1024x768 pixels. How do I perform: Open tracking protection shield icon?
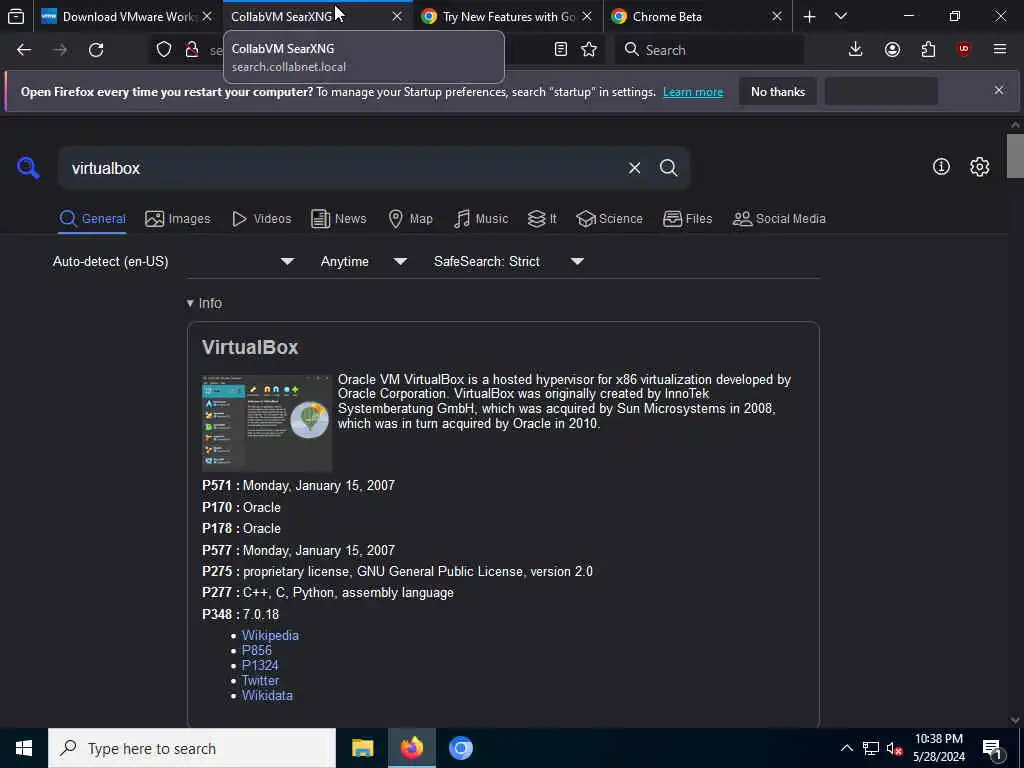[x=164, y=50]
